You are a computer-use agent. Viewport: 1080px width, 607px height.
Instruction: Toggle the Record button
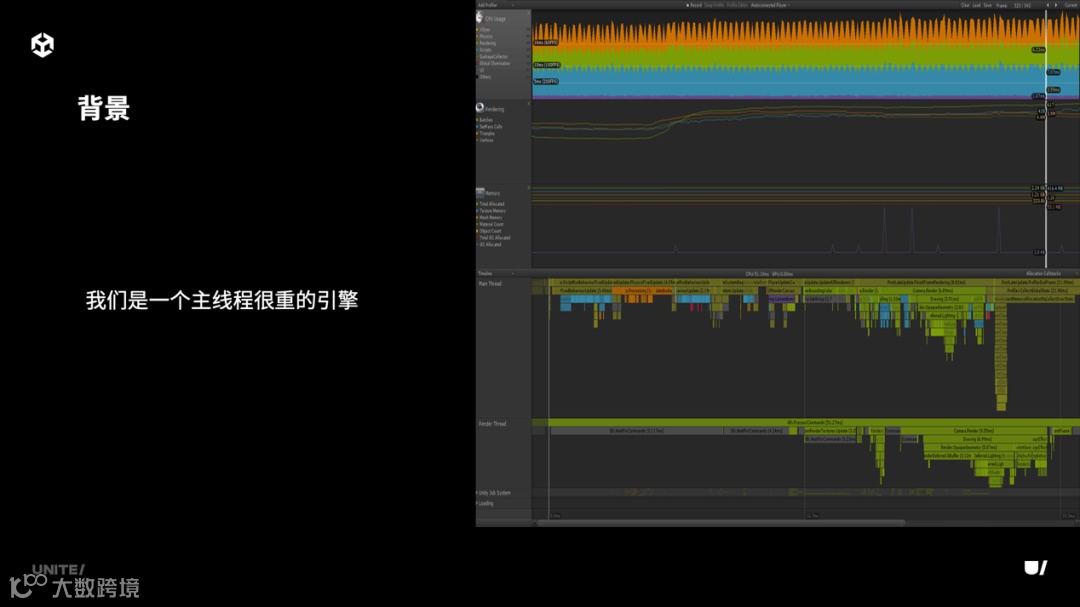[694, 5]
